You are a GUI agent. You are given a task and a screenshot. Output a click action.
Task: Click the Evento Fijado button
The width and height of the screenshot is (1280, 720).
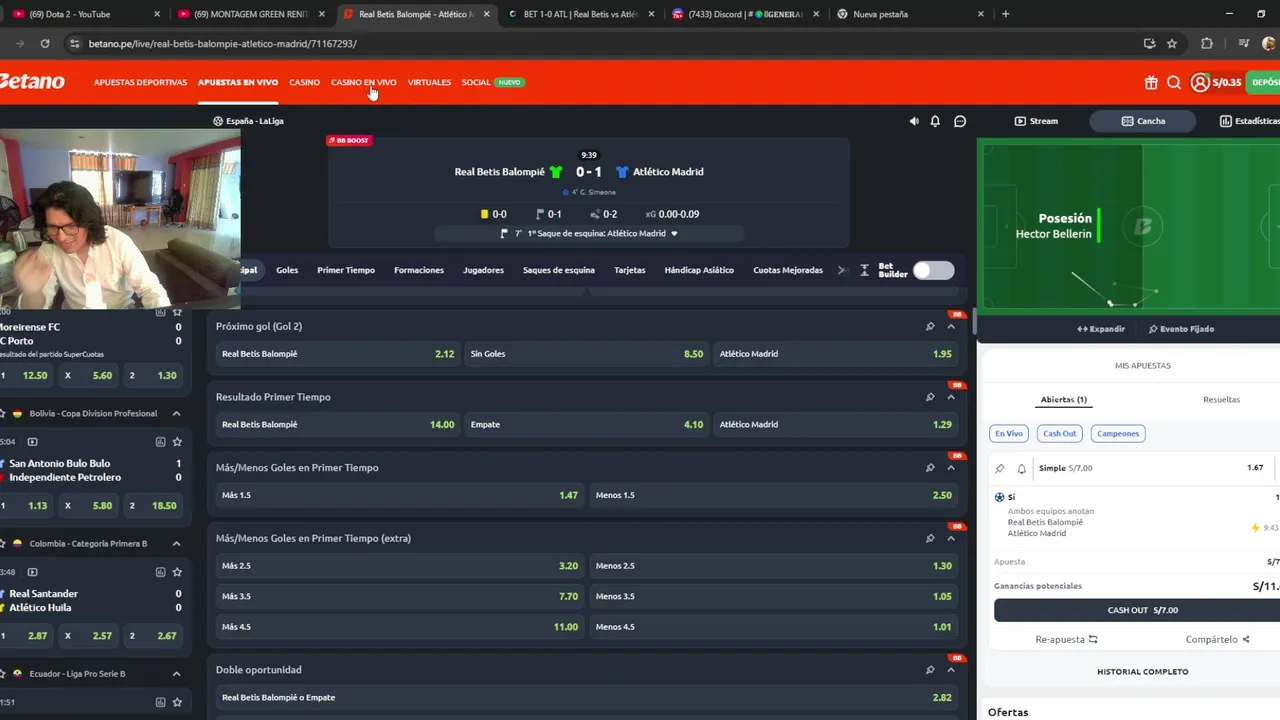[1181, 329]
